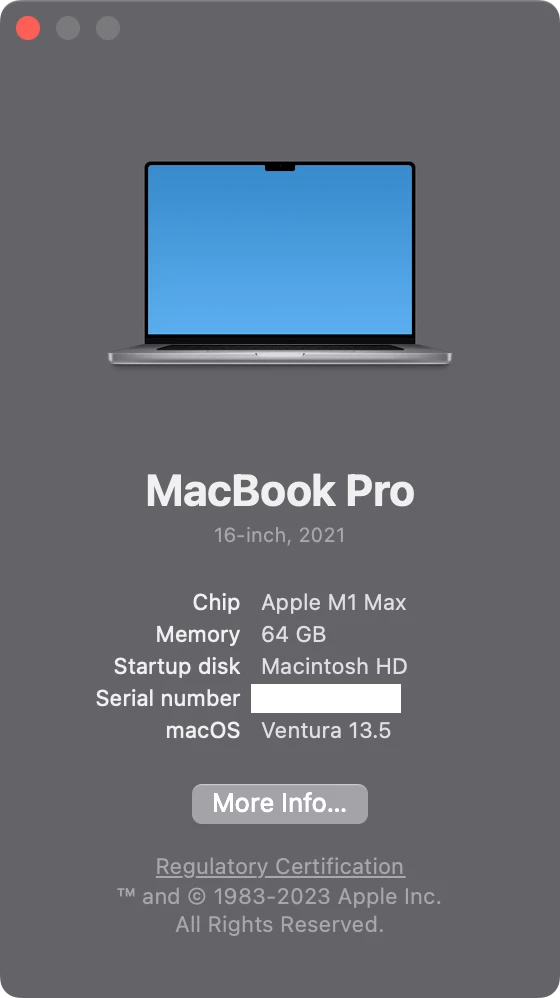Click the Serial number label
Image resolution: width=560 pixels, height=998 pixels.
pos(168,698)
